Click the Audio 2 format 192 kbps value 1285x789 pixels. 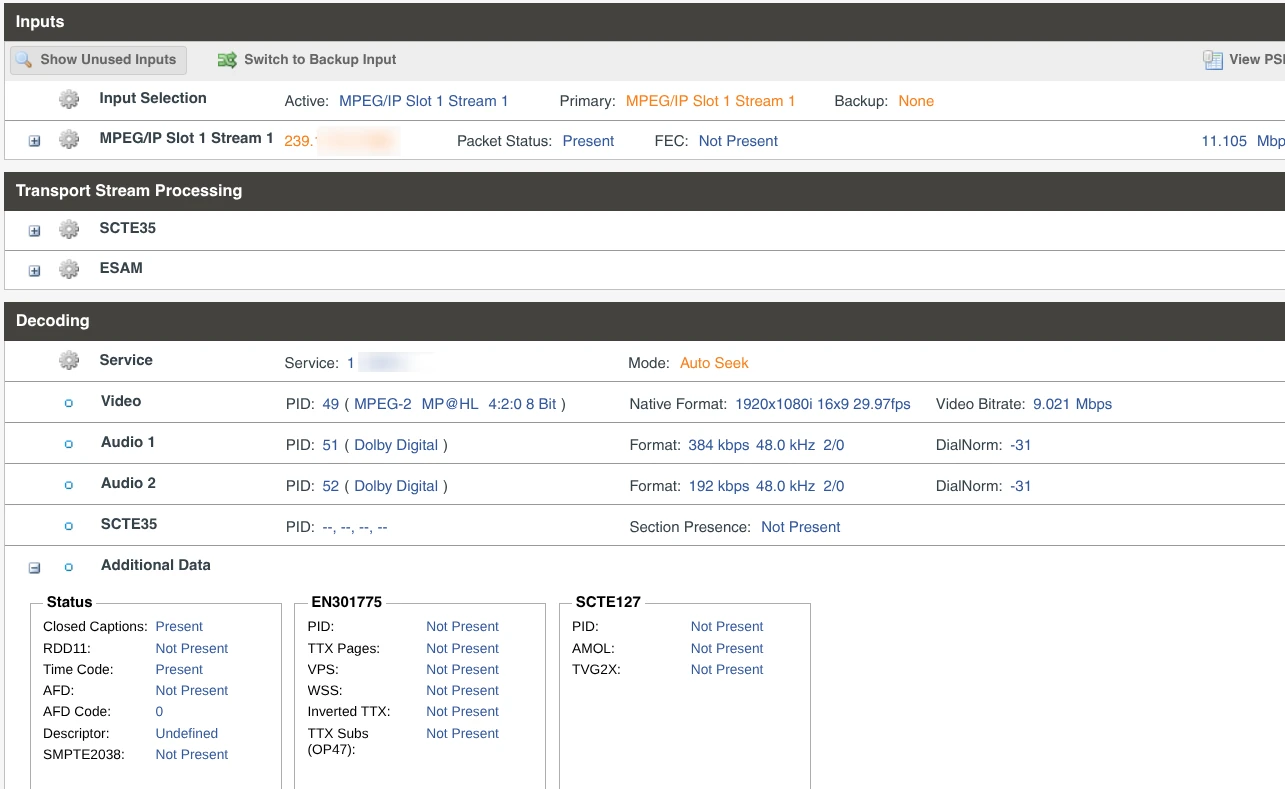(766, 486)
